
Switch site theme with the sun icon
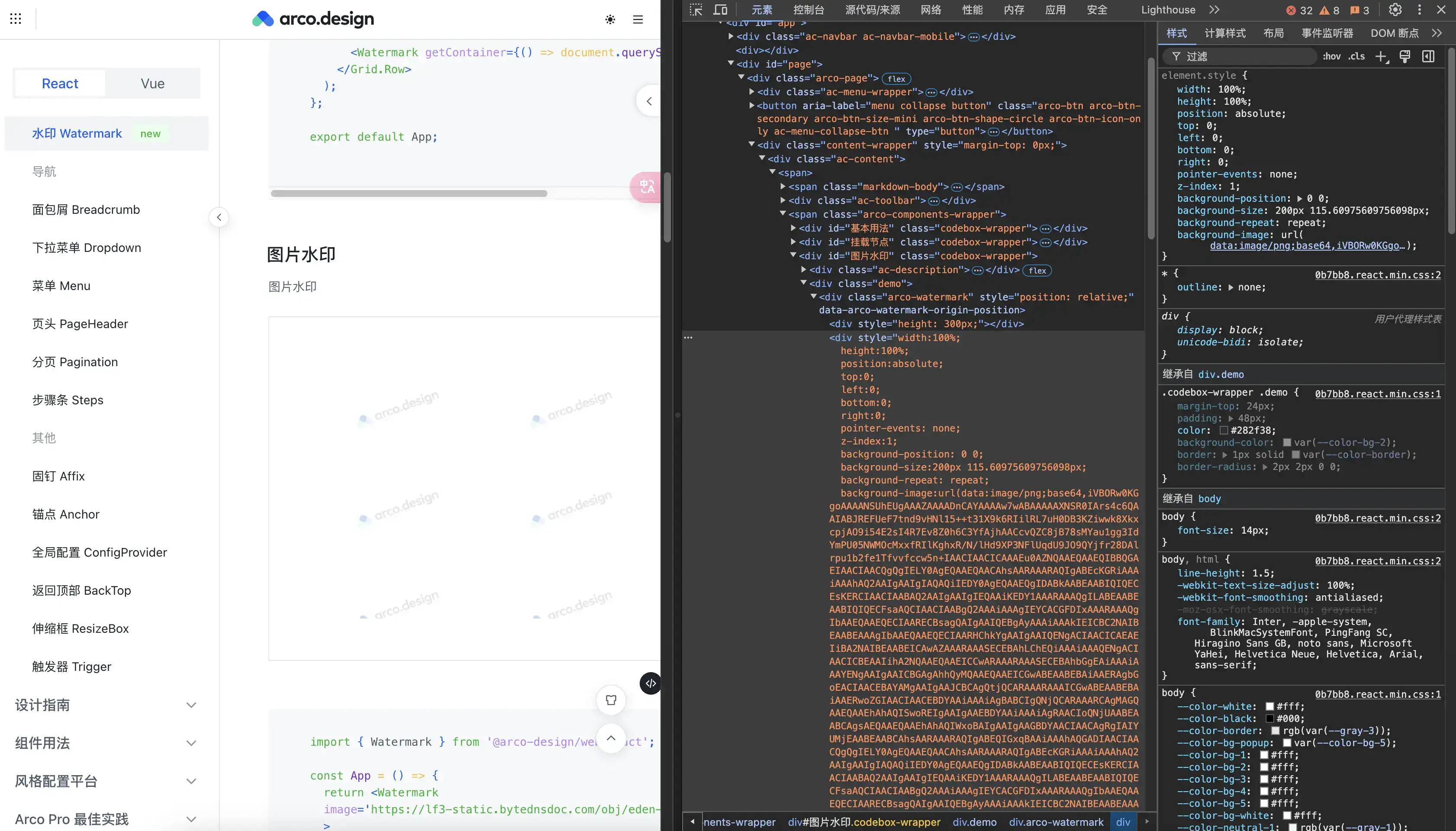pos(610,19)
